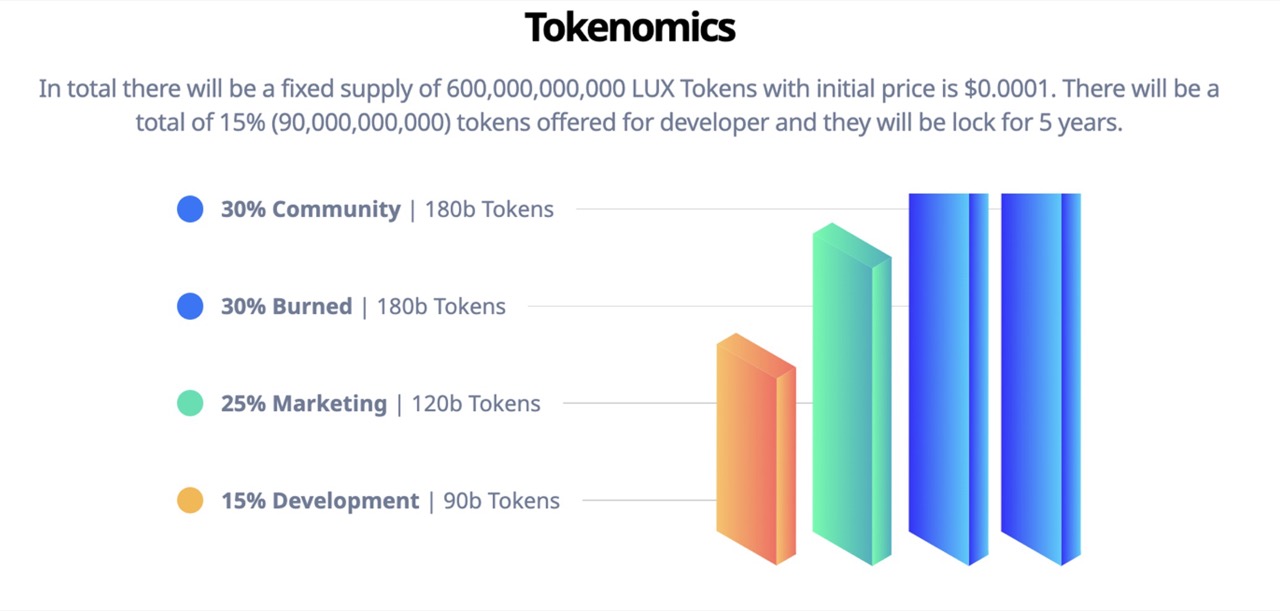Click the "90b Tokens" text
Viewport: 1280px width, 611px height.
pos(501,500)
